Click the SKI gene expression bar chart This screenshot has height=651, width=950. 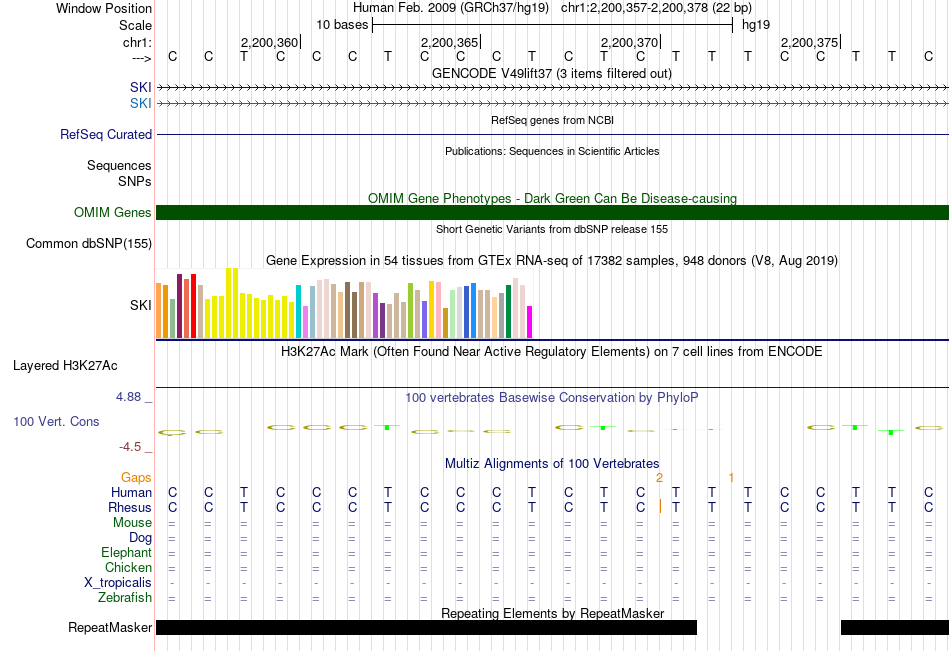(344, 305)
